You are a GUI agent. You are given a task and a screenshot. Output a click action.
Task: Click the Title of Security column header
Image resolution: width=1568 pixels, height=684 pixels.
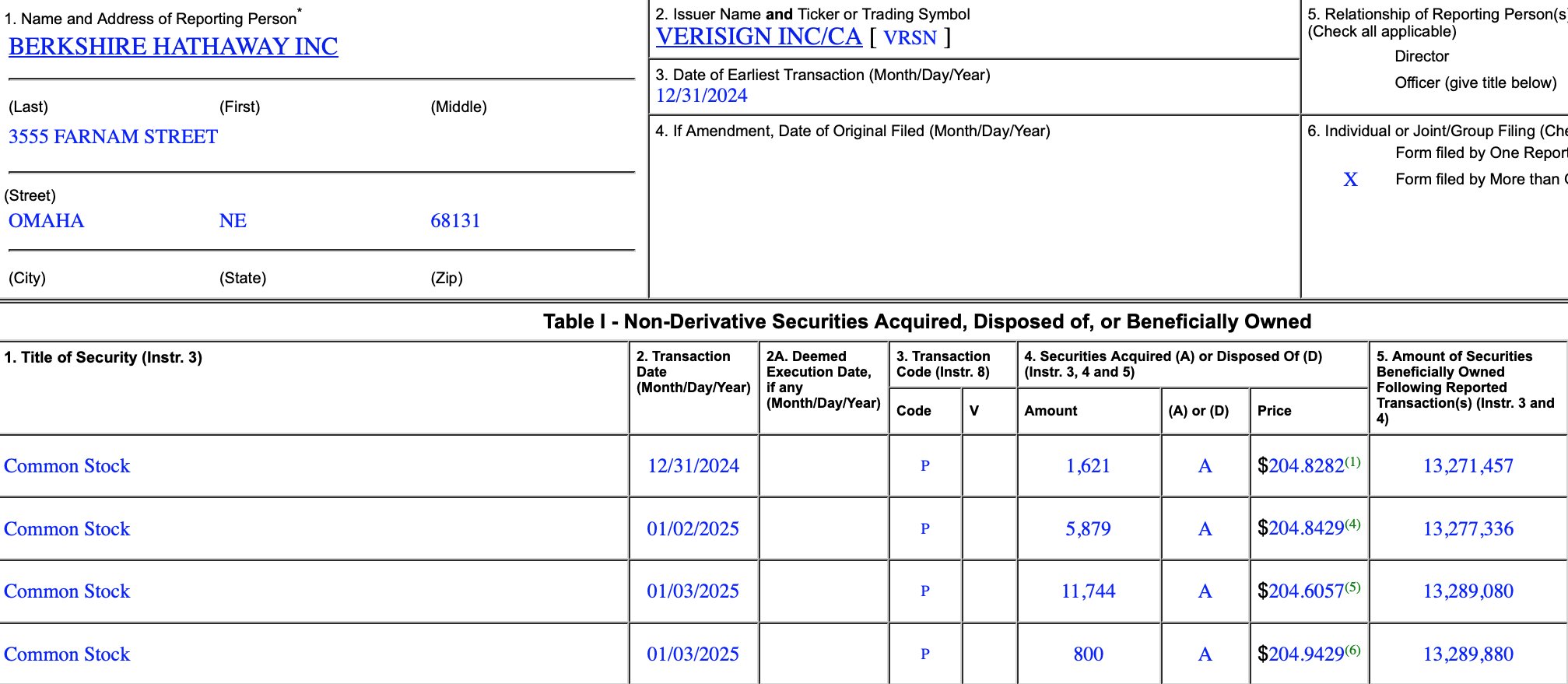tap(103, 357)
